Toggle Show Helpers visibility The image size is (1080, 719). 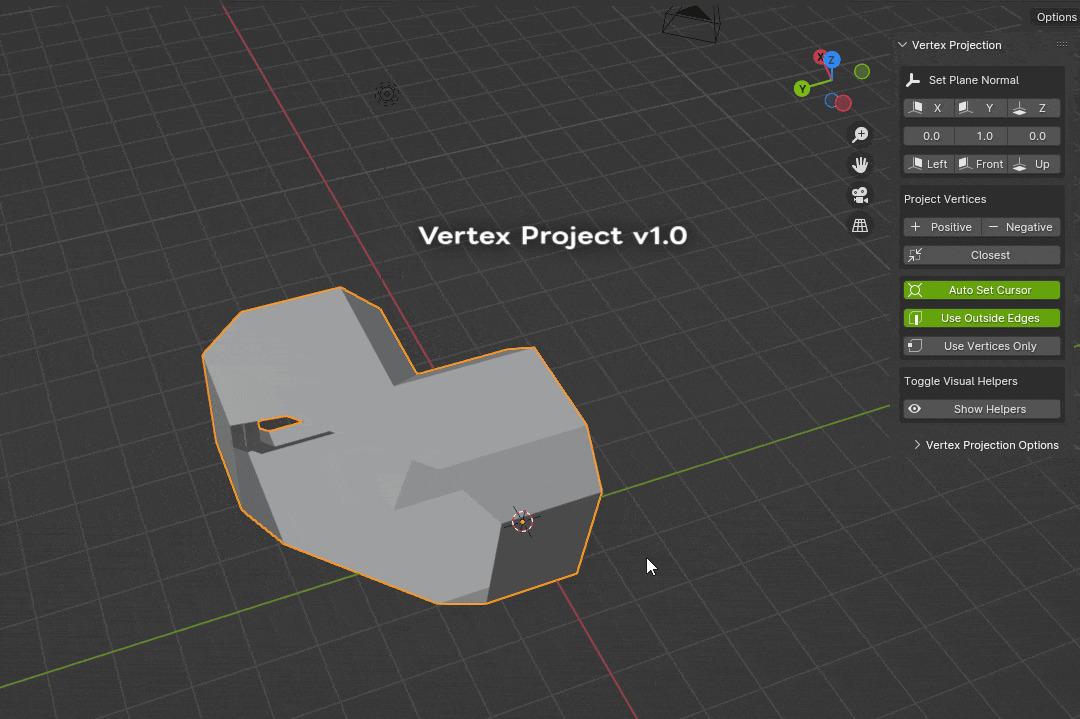[x=982, y=409]
